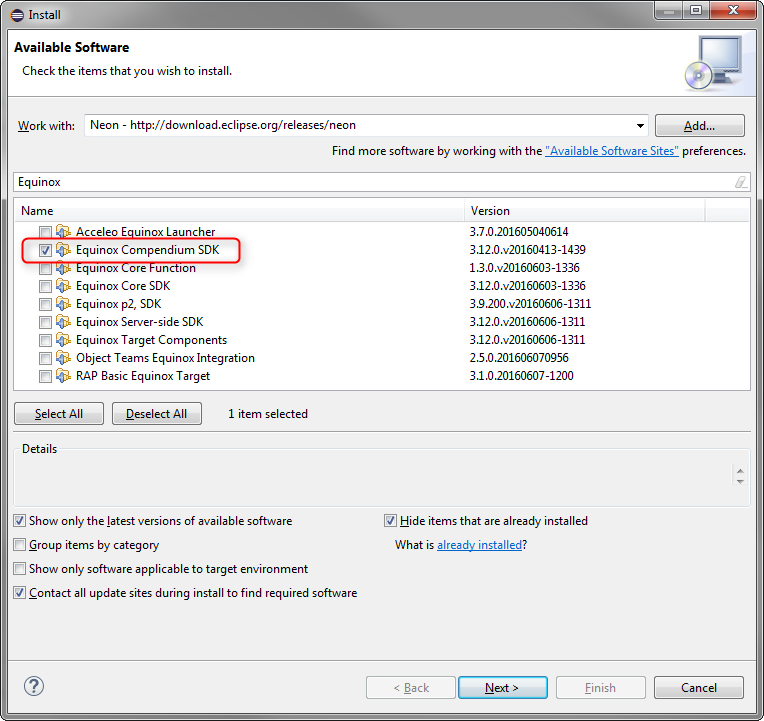Screen dimensions: 764x721
Task: Click the disabled Finish button
Action: pyautogui.click(x=600, y=687)
